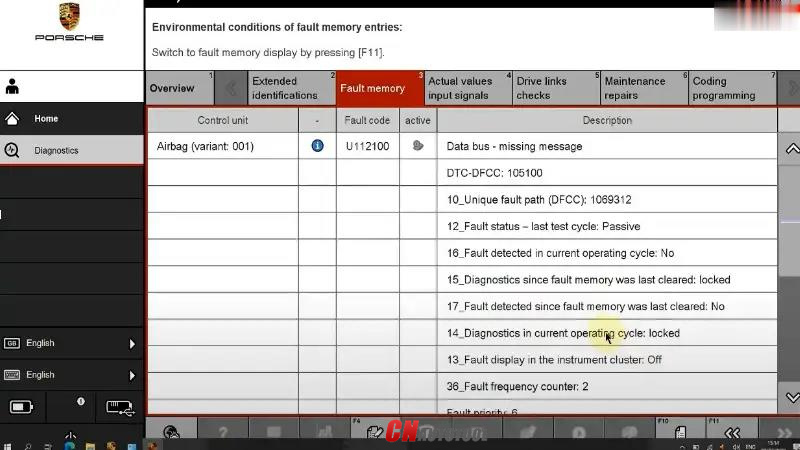The width and height of the screenshot is (800, 450).
Task: Select '13_Fault display in the instrument cluster' row
Action: [x=607, y=360]
